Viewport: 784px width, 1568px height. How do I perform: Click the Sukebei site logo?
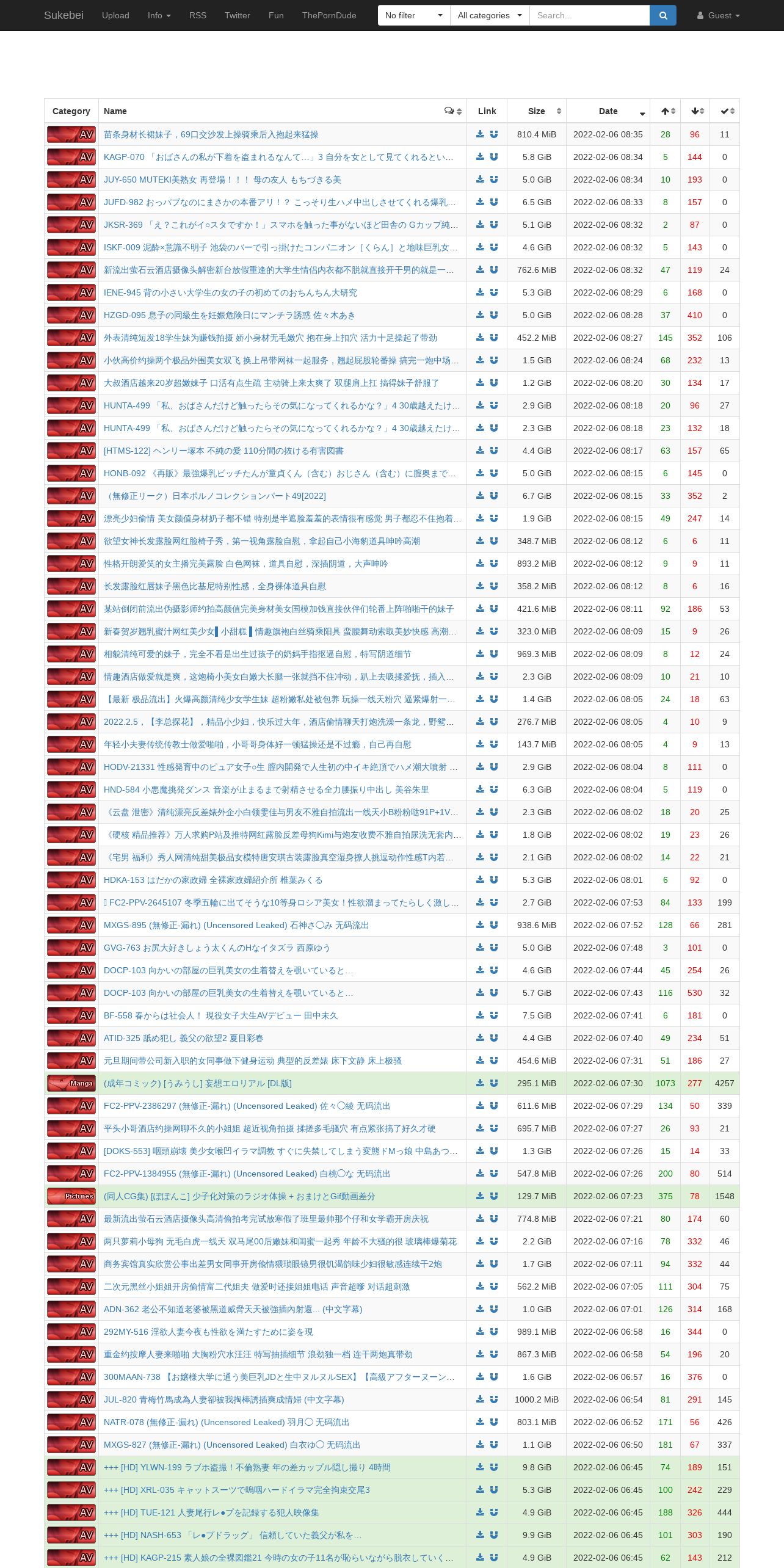[x=64, y=15]
